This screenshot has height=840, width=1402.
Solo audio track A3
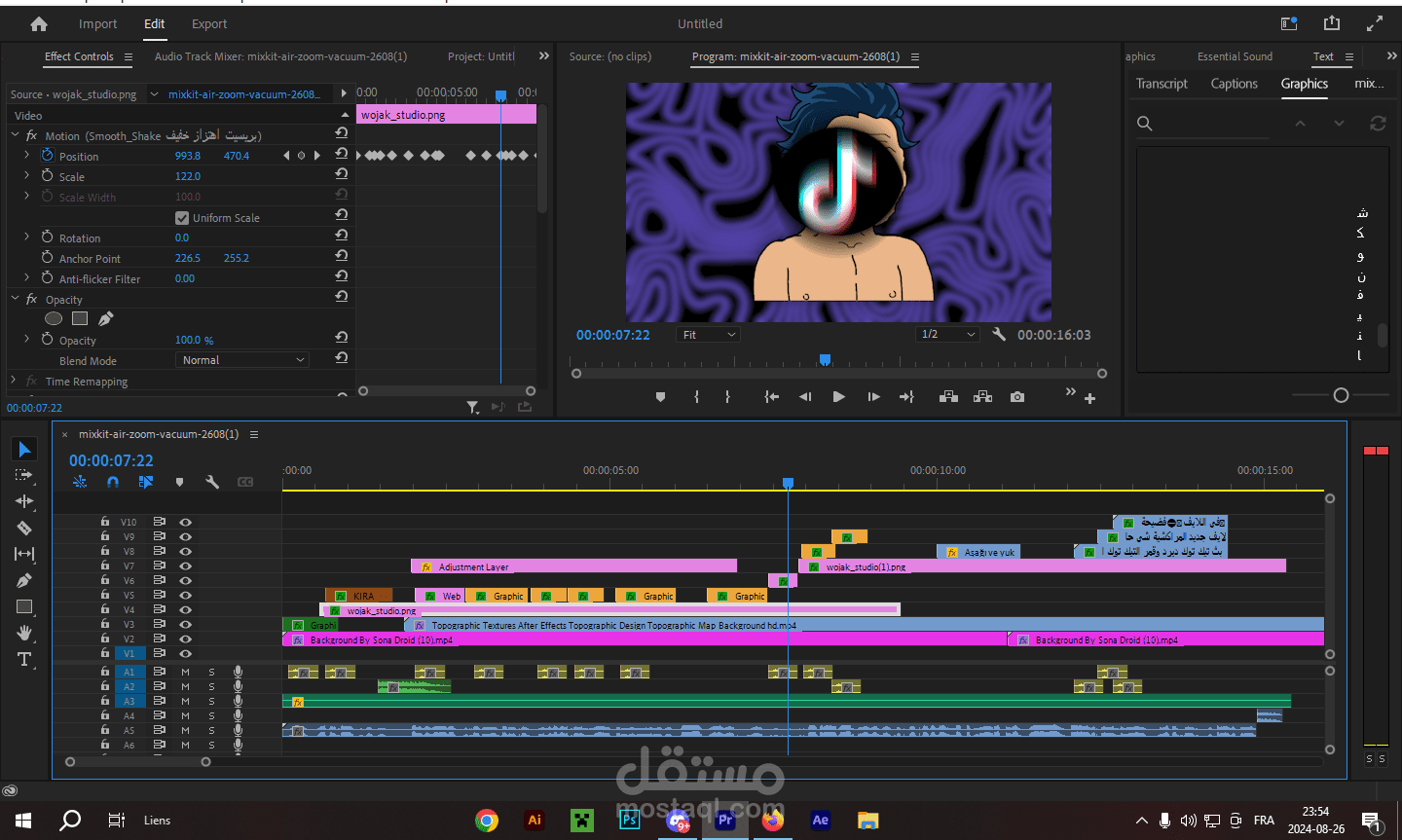pos(211,701)
